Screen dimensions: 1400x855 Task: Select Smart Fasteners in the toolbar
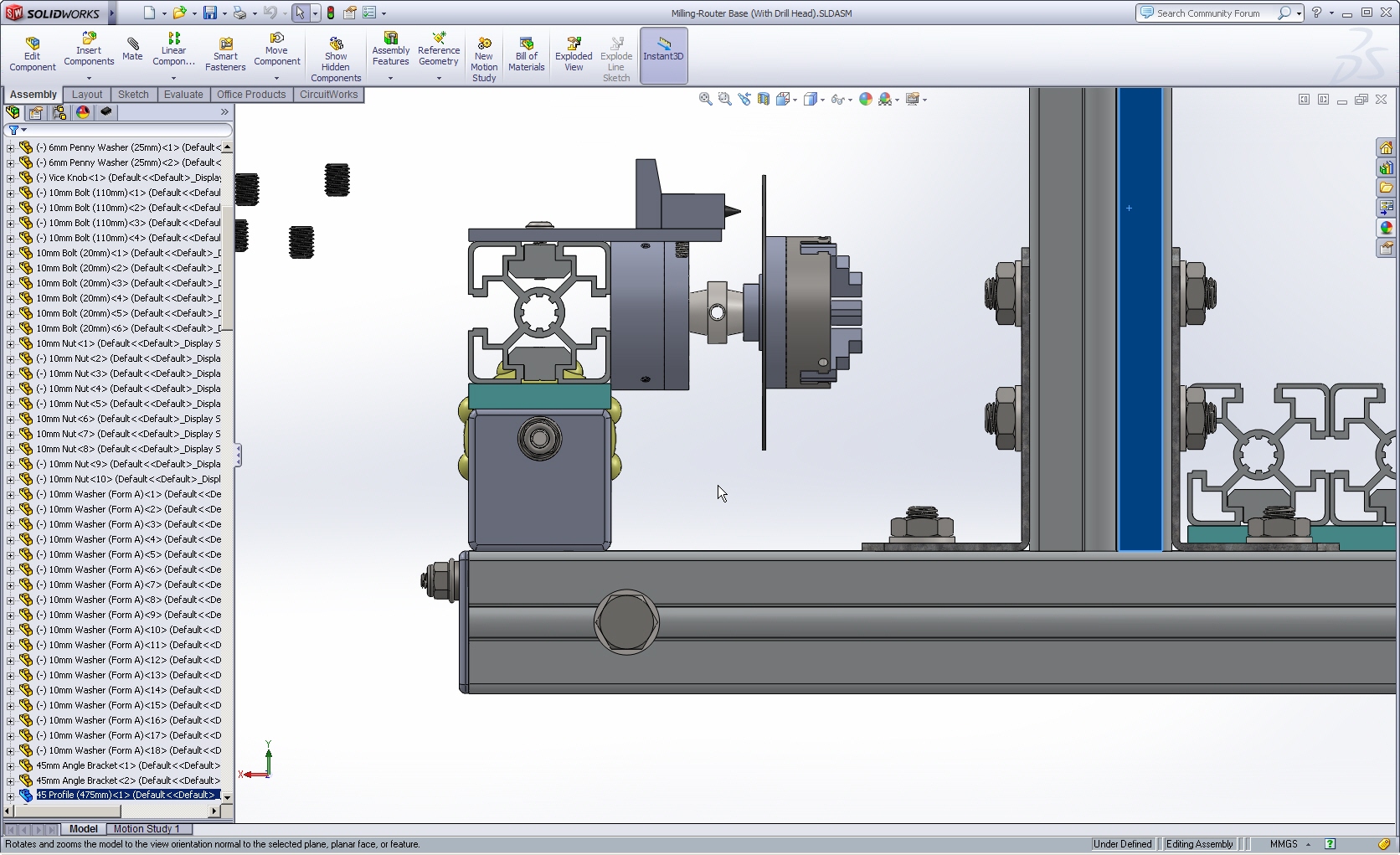(x=225, y=54)
